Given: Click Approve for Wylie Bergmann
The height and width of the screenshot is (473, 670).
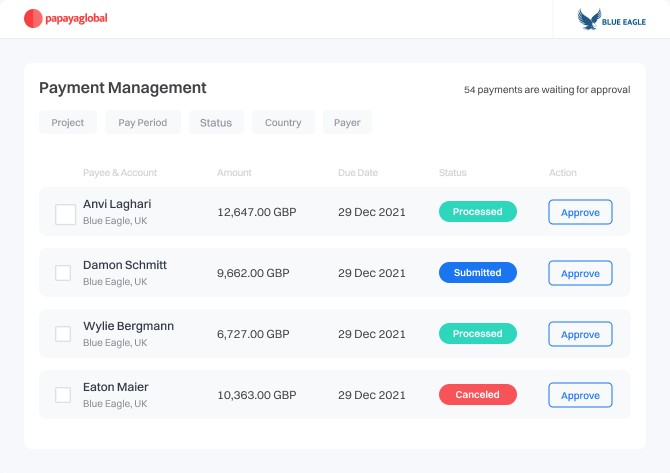Looking at the screenshot, I should [580, 334].
